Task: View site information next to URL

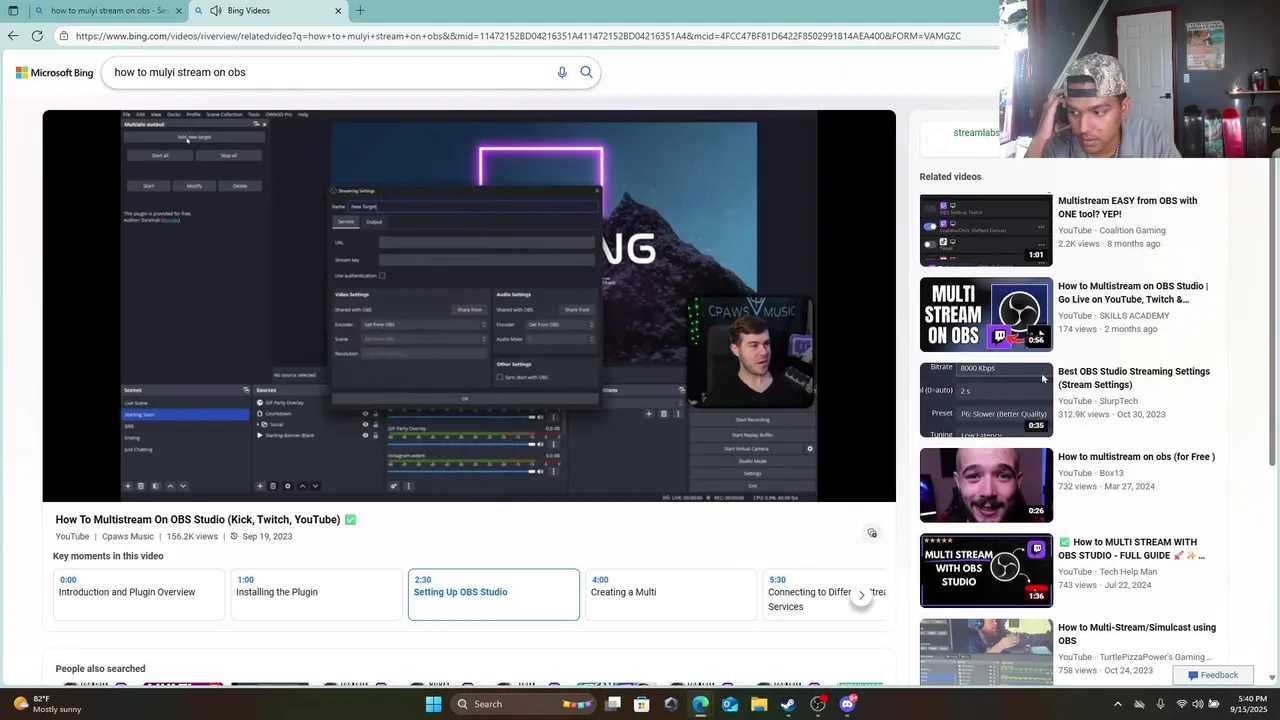Action: 63,36
